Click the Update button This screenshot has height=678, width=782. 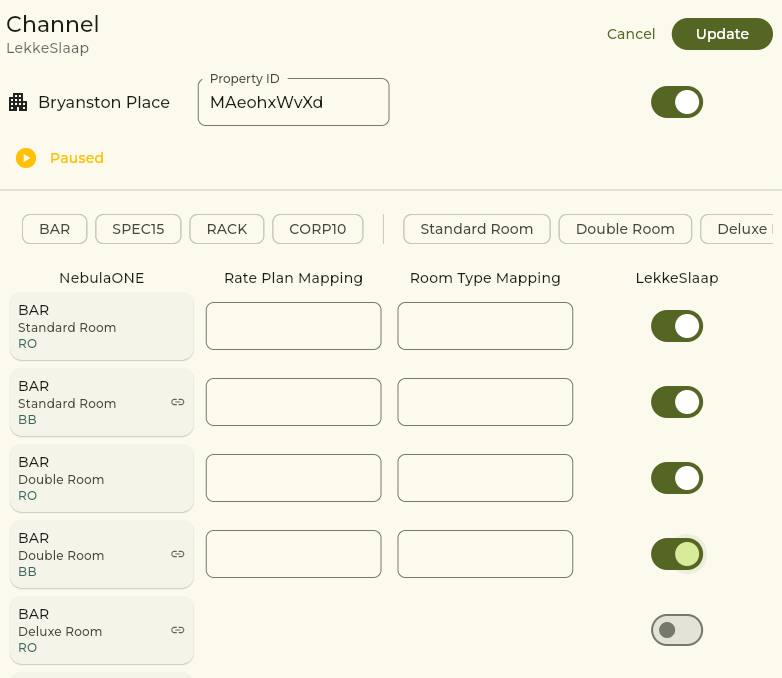pos(722,34)
